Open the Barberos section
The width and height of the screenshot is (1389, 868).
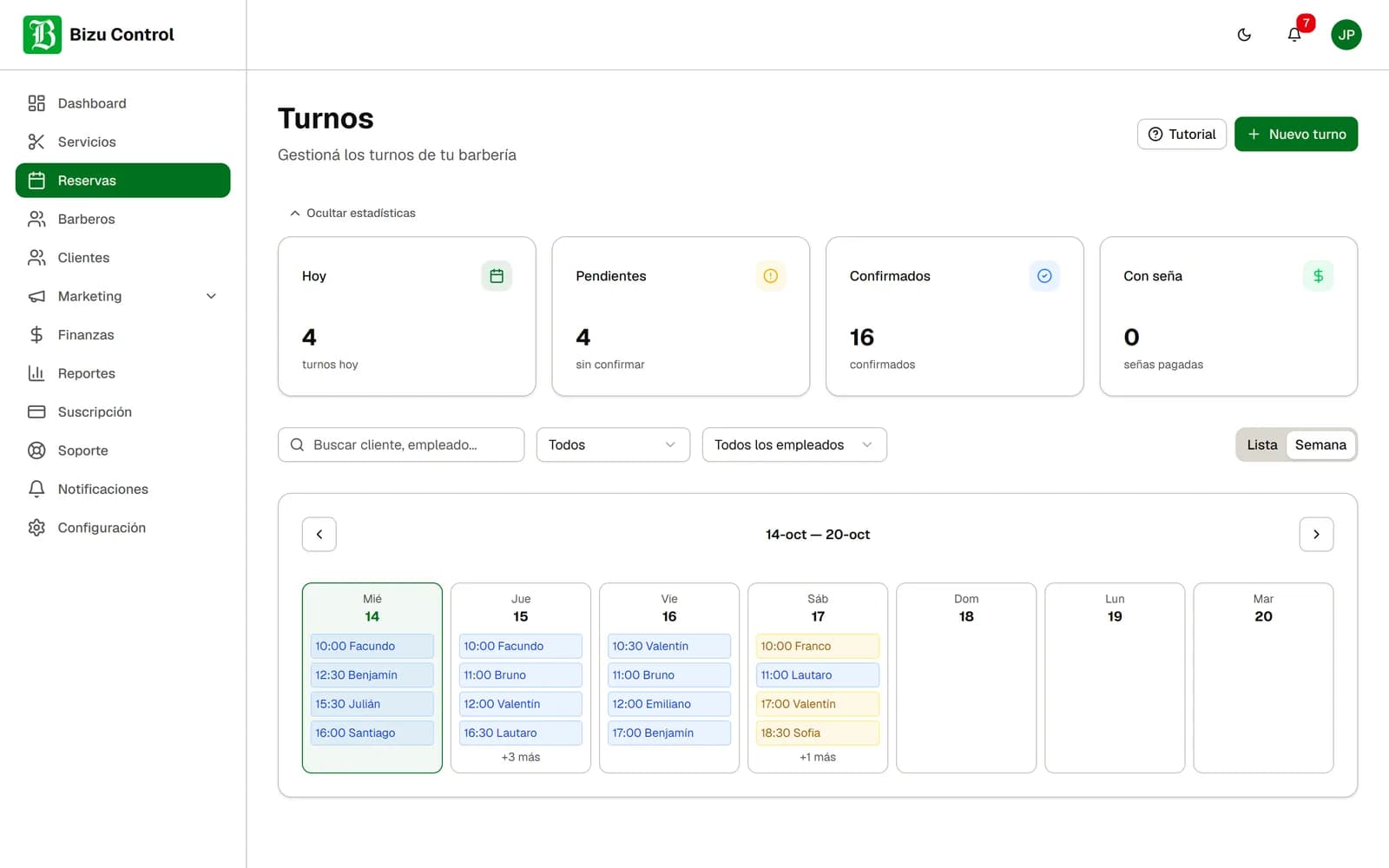click(x=122, y=219)
